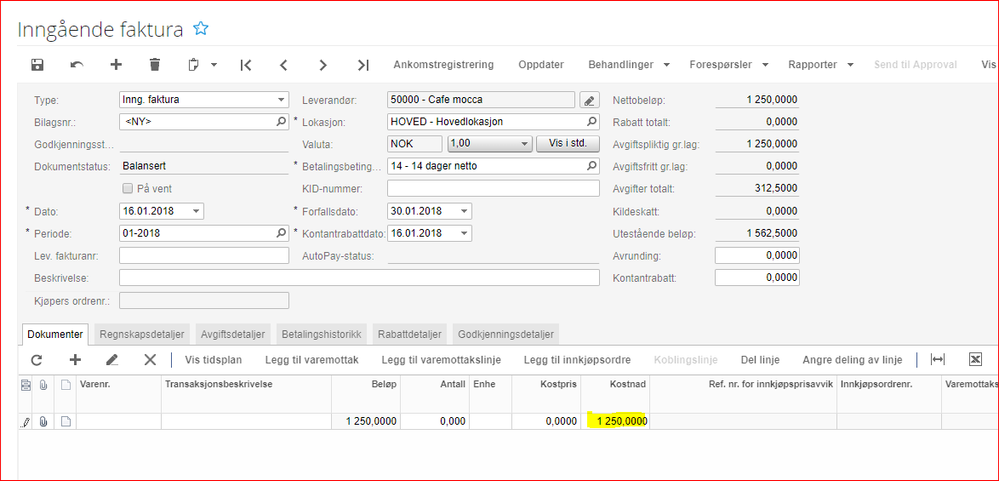Click the clipboard copy-paste icon
This screenshot has width=999, height=481.
[x=194, y=64]
